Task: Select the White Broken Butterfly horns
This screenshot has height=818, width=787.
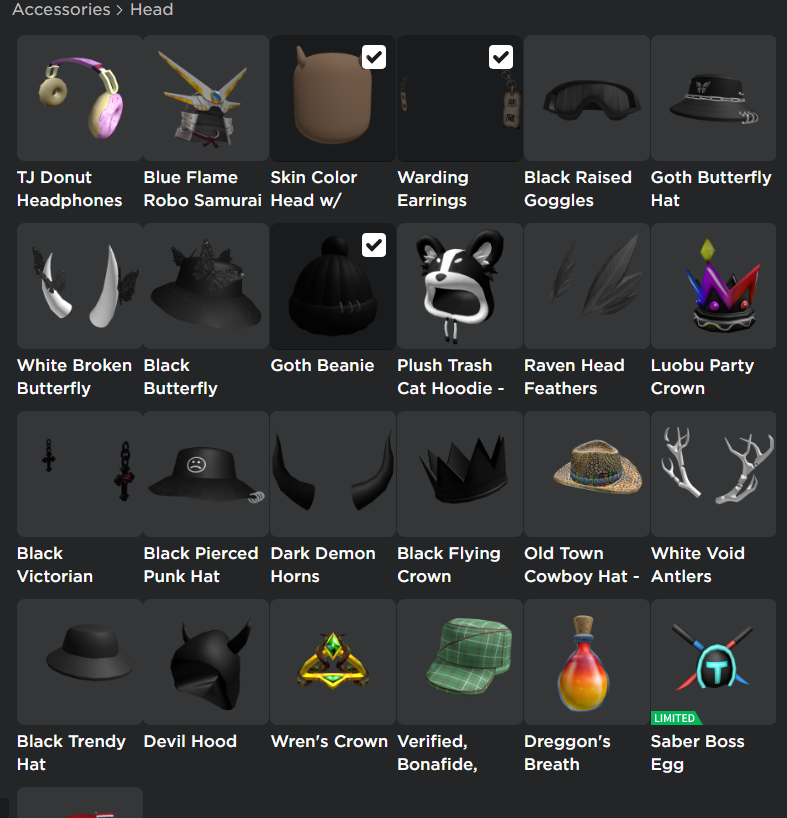Action: (80, 286)
